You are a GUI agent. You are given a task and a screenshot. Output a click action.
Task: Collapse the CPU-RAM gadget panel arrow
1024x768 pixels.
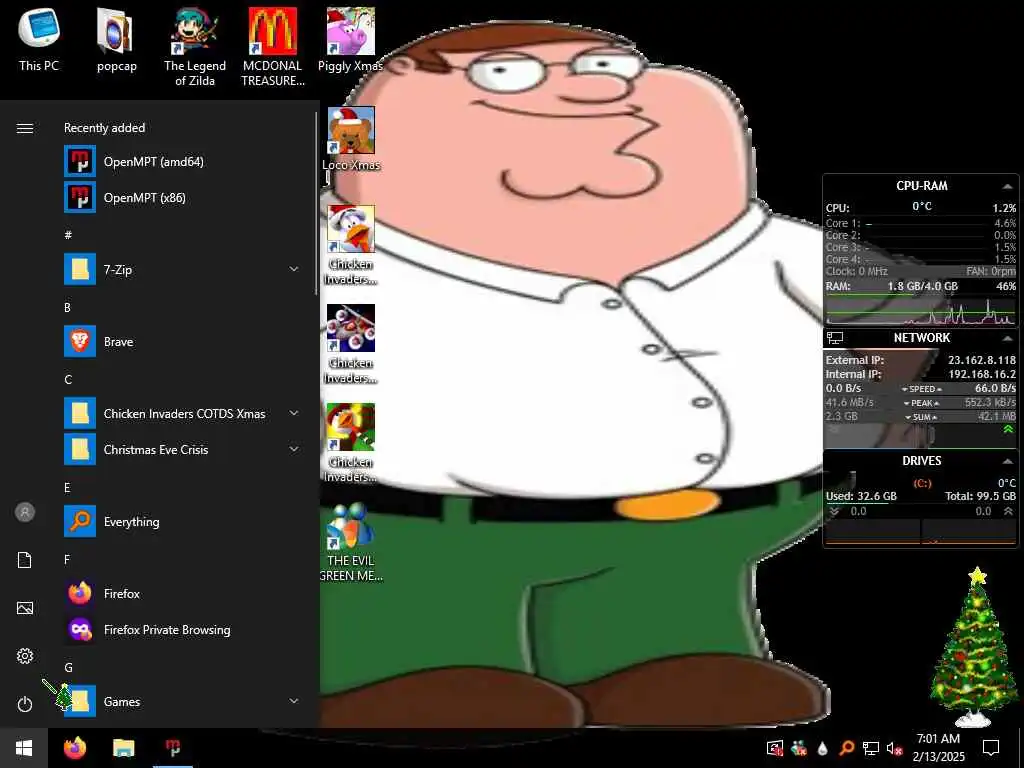tap(1007, 187)
